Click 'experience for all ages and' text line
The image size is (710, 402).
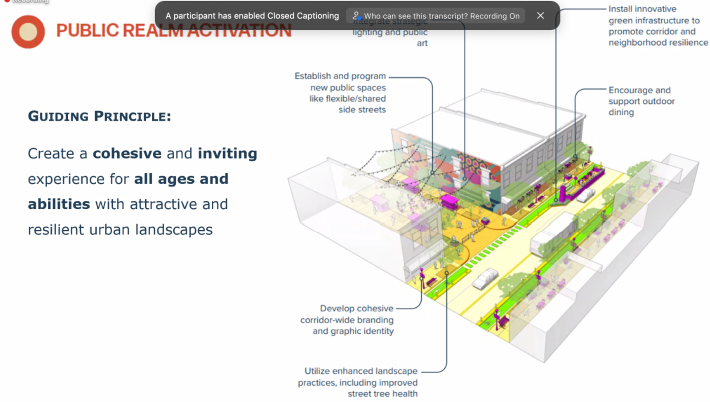click(x=128, y=179)
